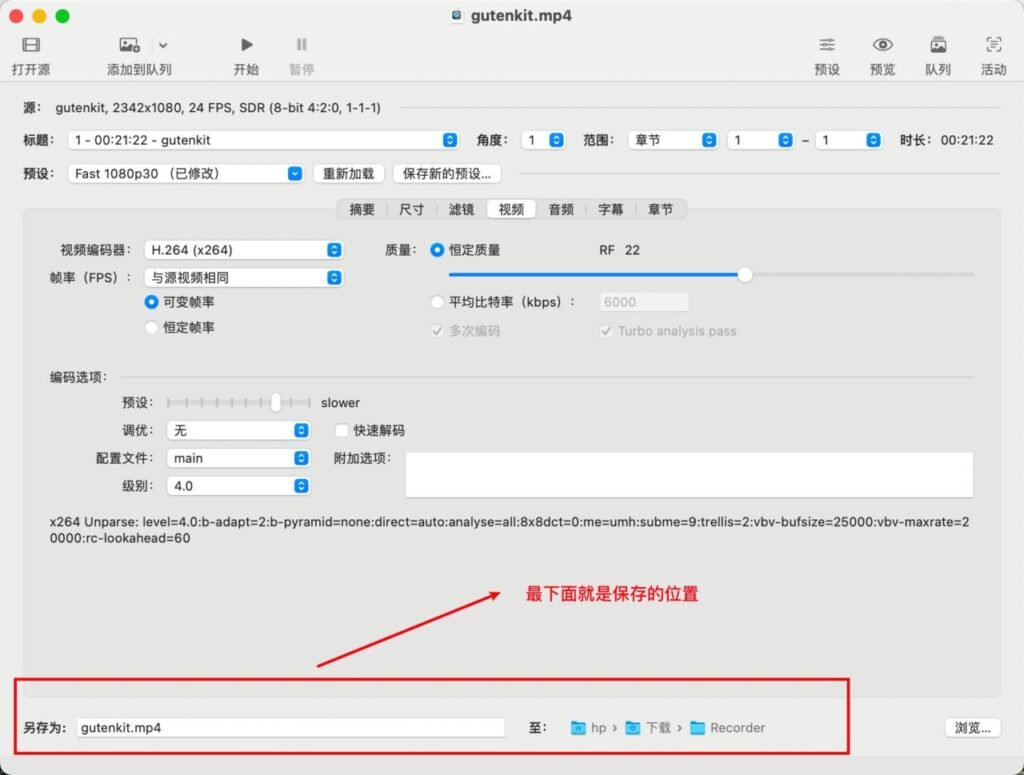Open the 预览 (Preview) eye icon
This screenshot has width=1024, height=775.
point(882,45)
